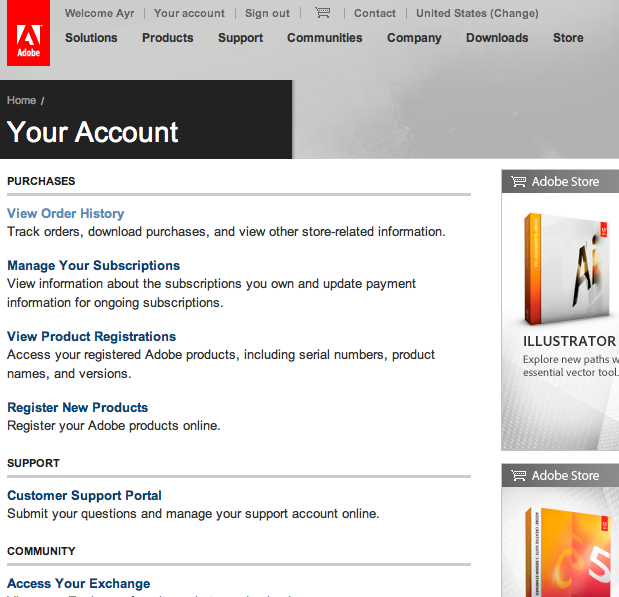Open the Products menu

pyautogui.click(x=168, y=38)
